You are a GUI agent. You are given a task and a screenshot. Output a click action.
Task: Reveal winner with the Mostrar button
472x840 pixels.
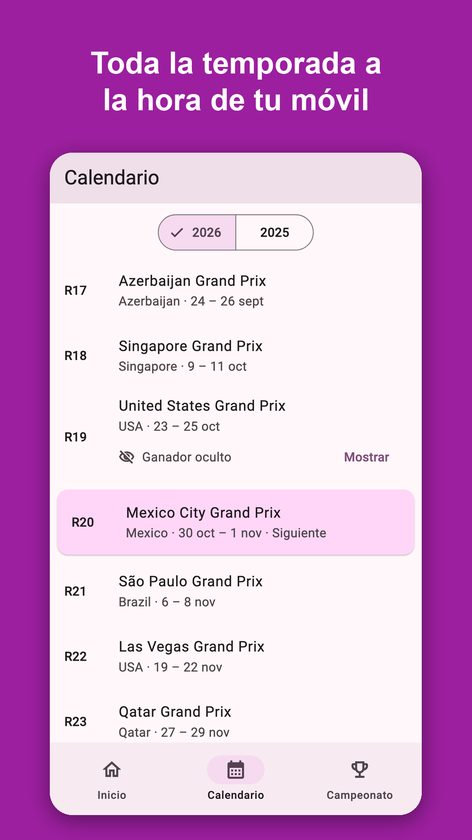tap(366, 457)
